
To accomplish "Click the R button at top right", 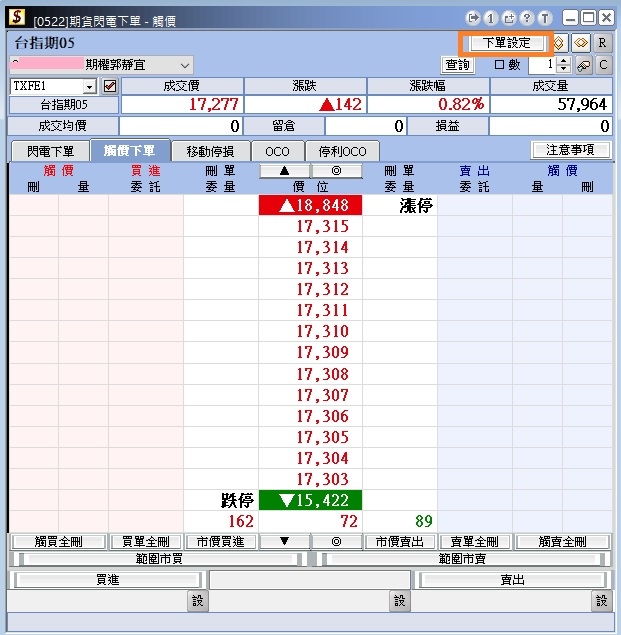I will 602,43.
